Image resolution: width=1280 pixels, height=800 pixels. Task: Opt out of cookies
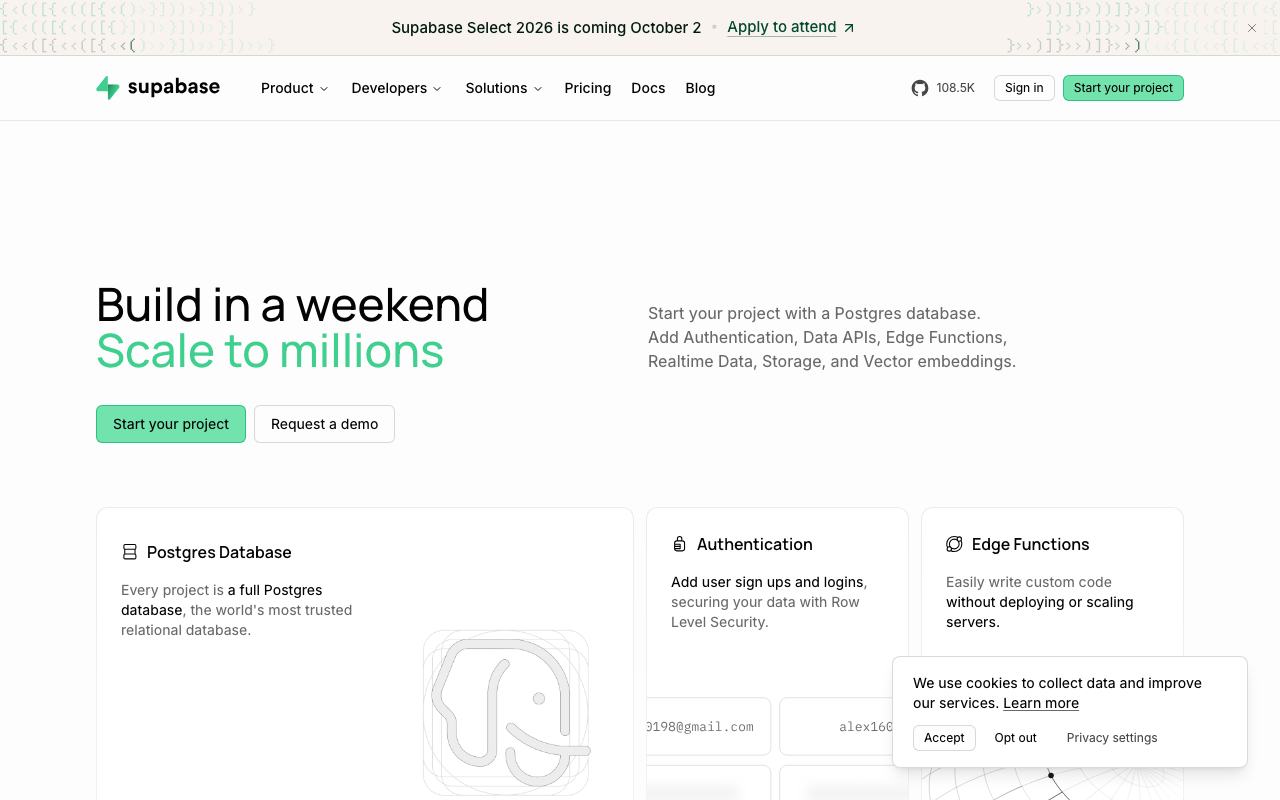tap(1015, 738)
